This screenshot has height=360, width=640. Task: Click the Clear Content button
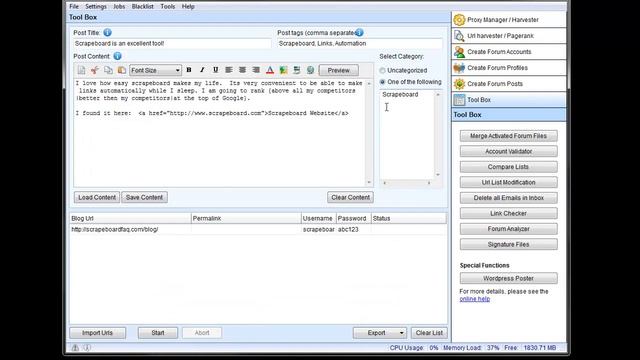350,197
